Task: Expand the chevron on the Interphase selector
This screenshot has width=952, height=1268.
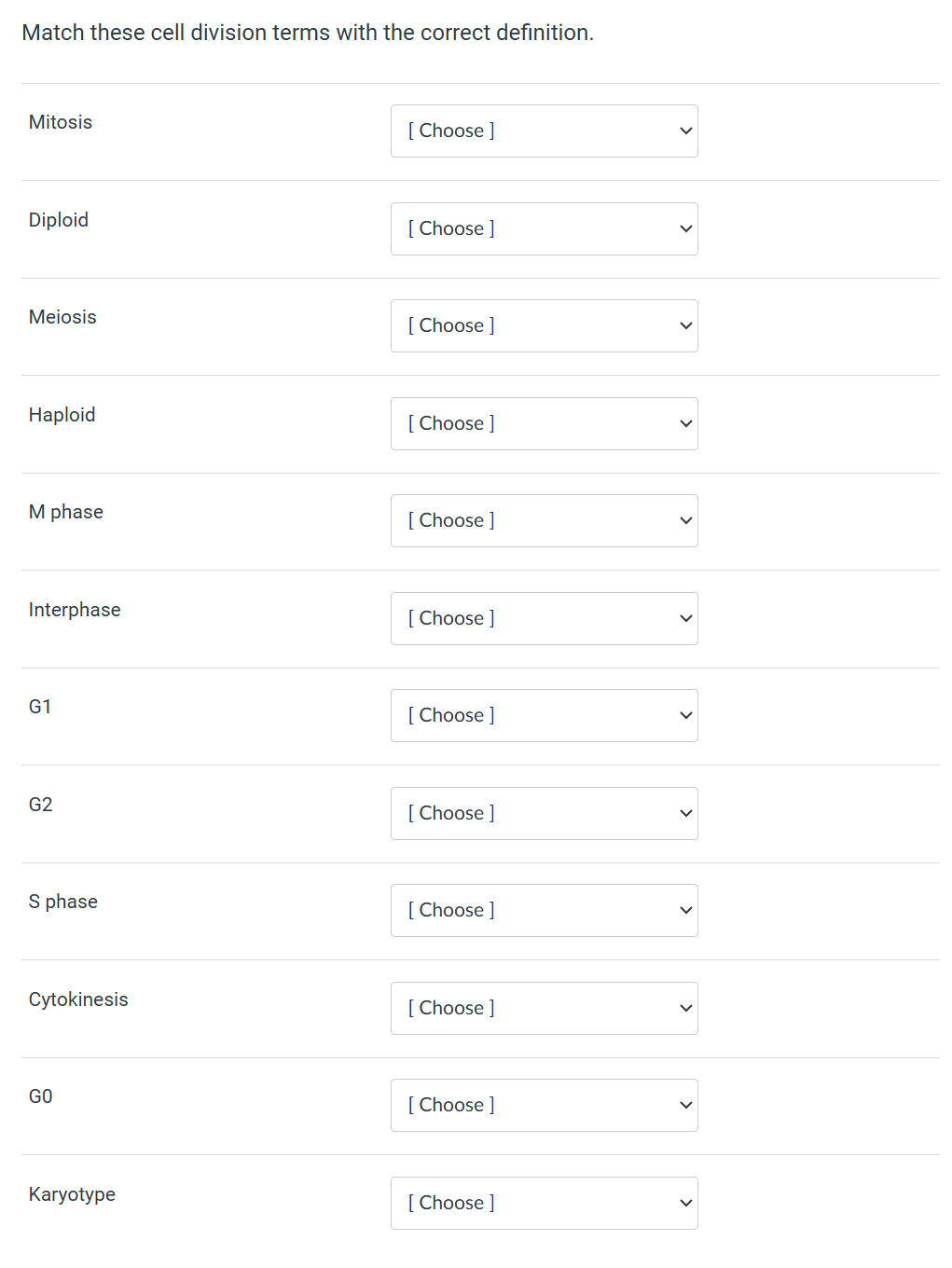Action: coord(684,618)
